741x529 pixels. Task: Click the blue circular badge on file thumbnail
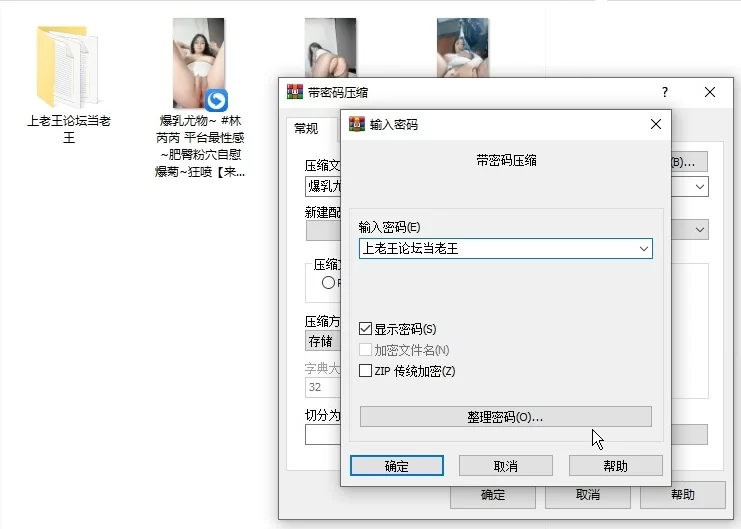216,100
